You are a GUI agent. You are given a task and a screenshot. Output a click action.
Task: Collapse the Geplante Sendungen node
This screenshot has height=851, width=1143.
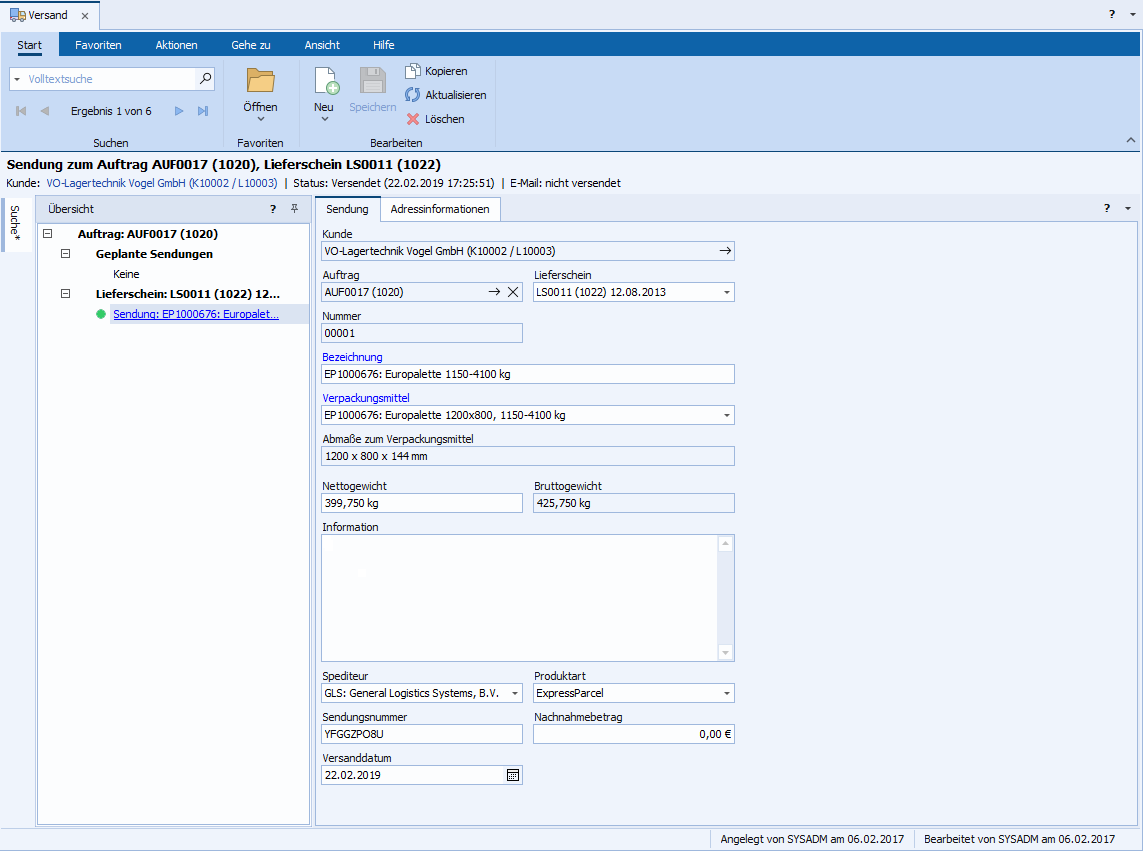click(66, 254)
